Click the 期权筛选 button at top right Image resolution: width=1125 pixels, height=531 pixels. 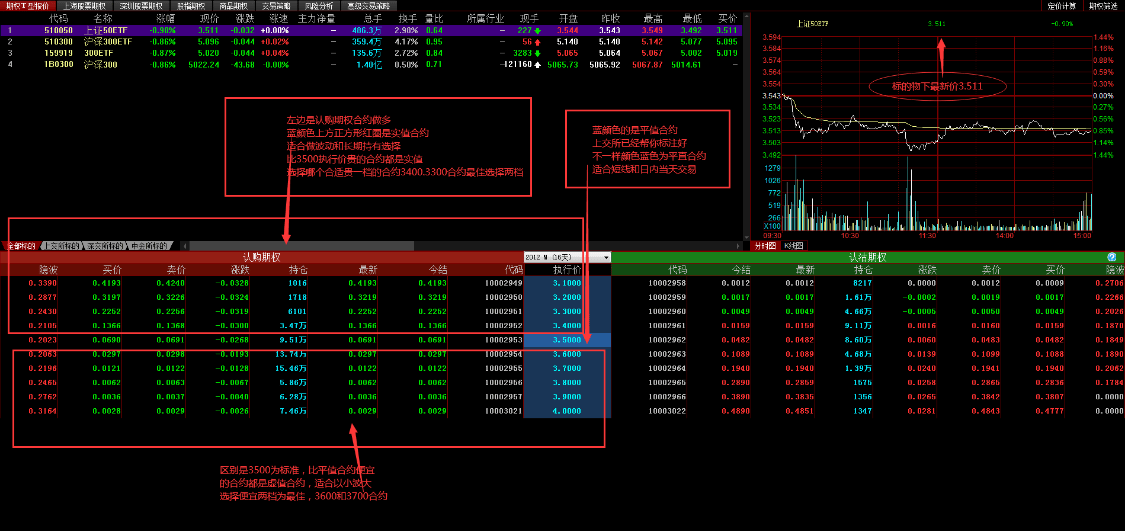(x=1103, y=6)
